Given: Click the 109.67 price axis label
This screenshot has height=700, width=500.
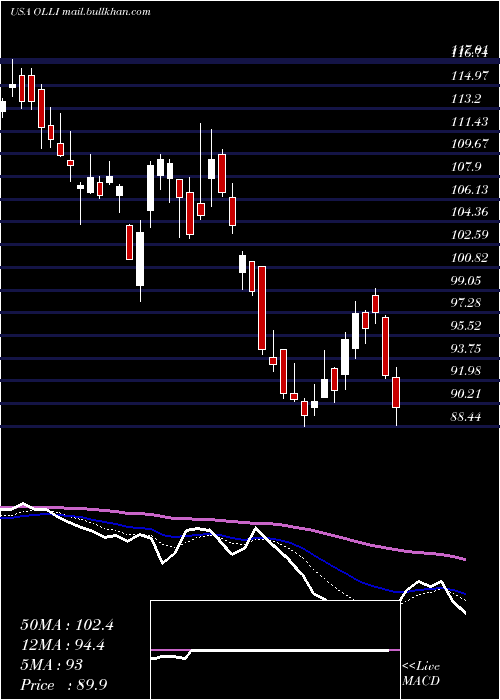Looking at the screenshot, I should point(469,144).
